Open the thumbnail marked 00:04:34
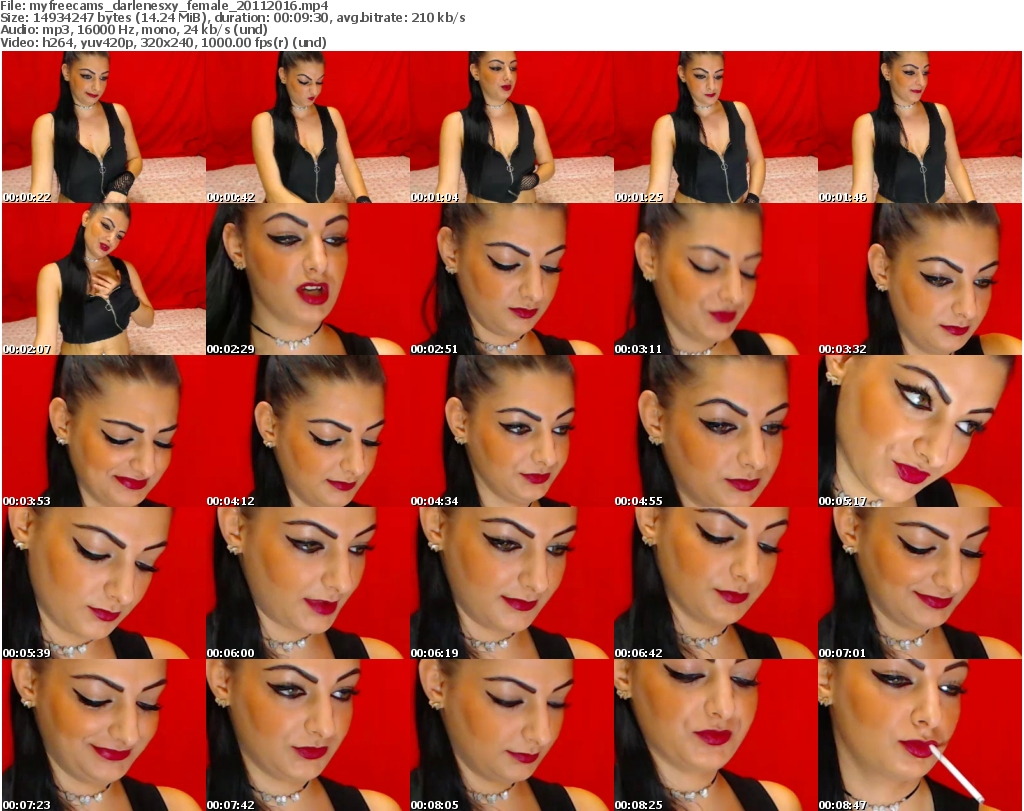This screenshot has width=1024, height=811. pos(512,432)
